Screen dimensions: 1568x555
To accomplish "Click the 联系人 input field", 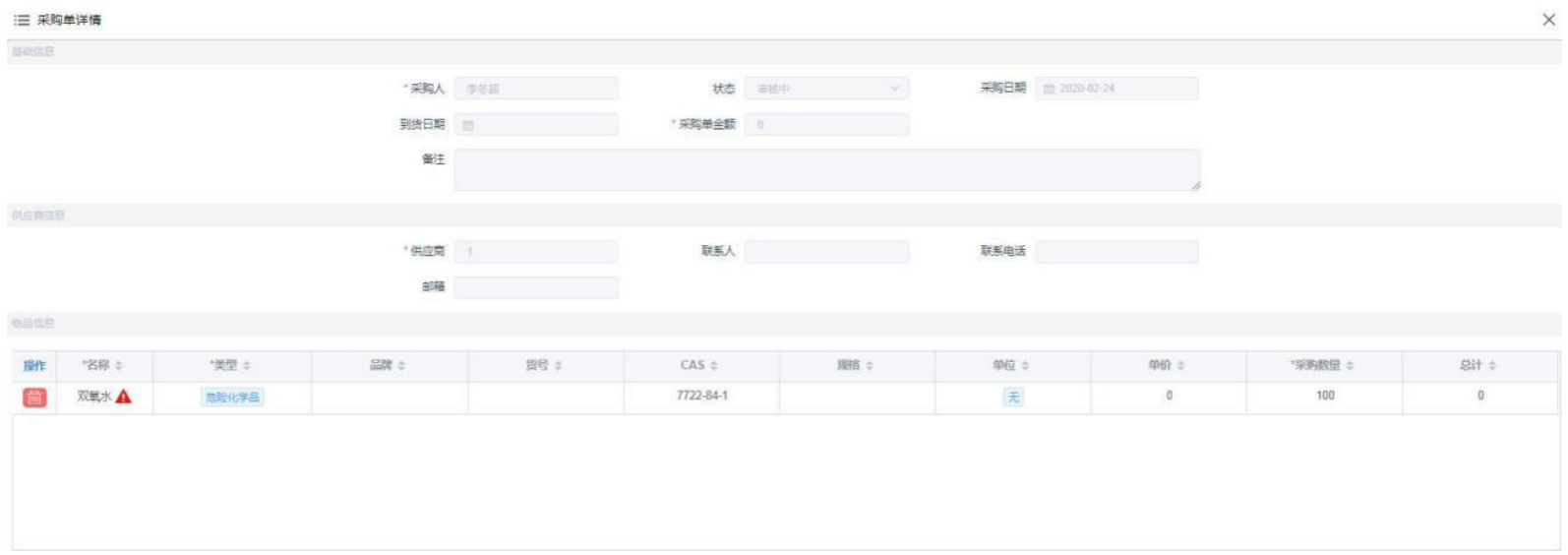I will click(x=825, y=252).
